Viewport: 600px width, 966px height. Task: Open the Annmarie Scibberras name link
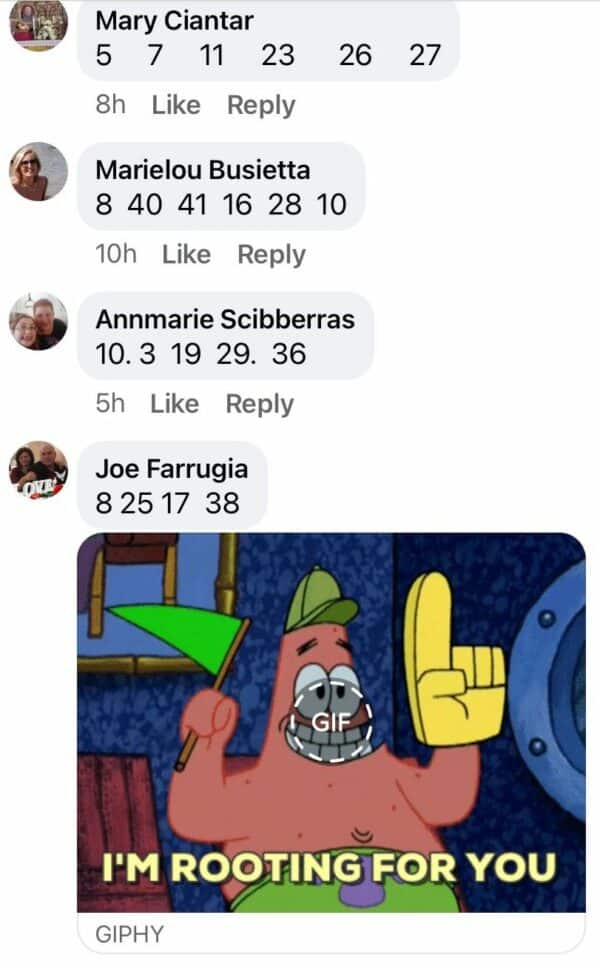point(225,319)
